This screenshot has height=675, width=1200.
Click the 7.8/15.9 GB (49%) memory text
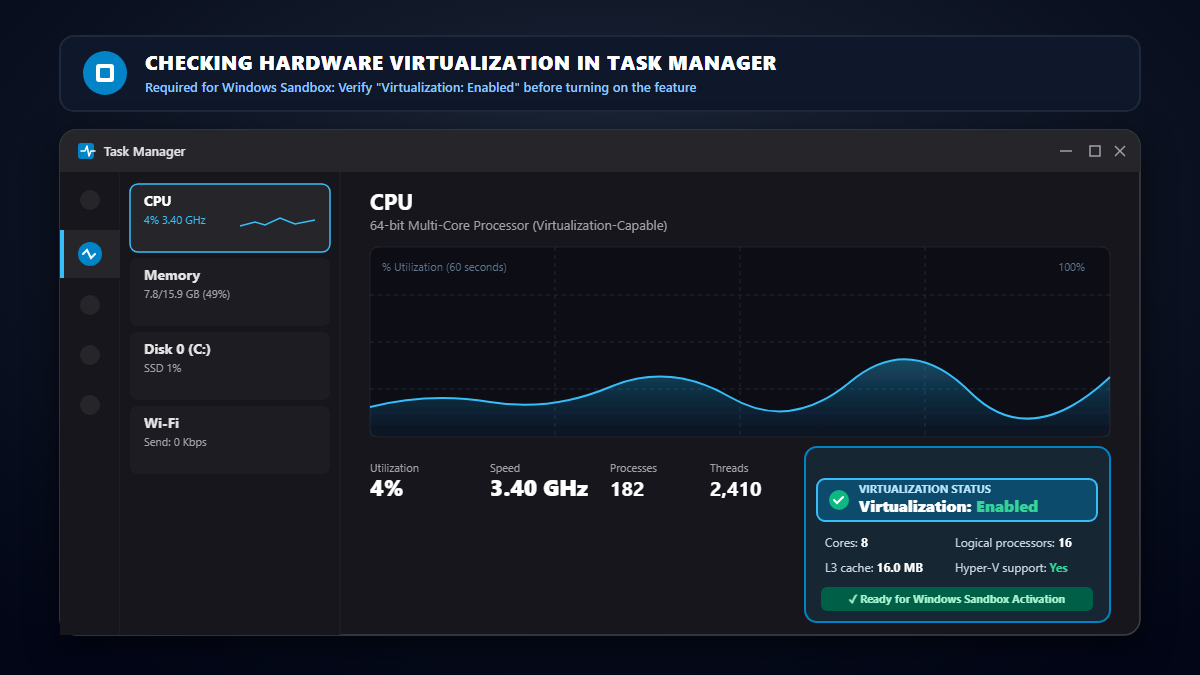click(187, 295)
